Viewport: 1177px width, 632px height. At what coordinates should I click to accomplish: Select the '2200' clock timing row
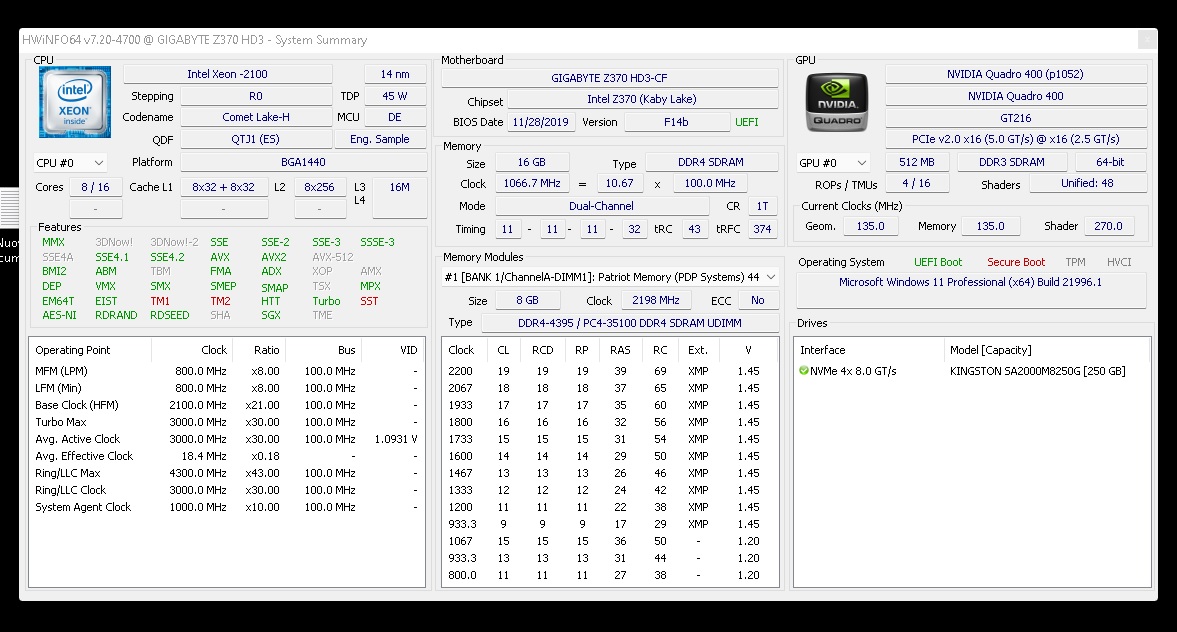tap(610, 371)
